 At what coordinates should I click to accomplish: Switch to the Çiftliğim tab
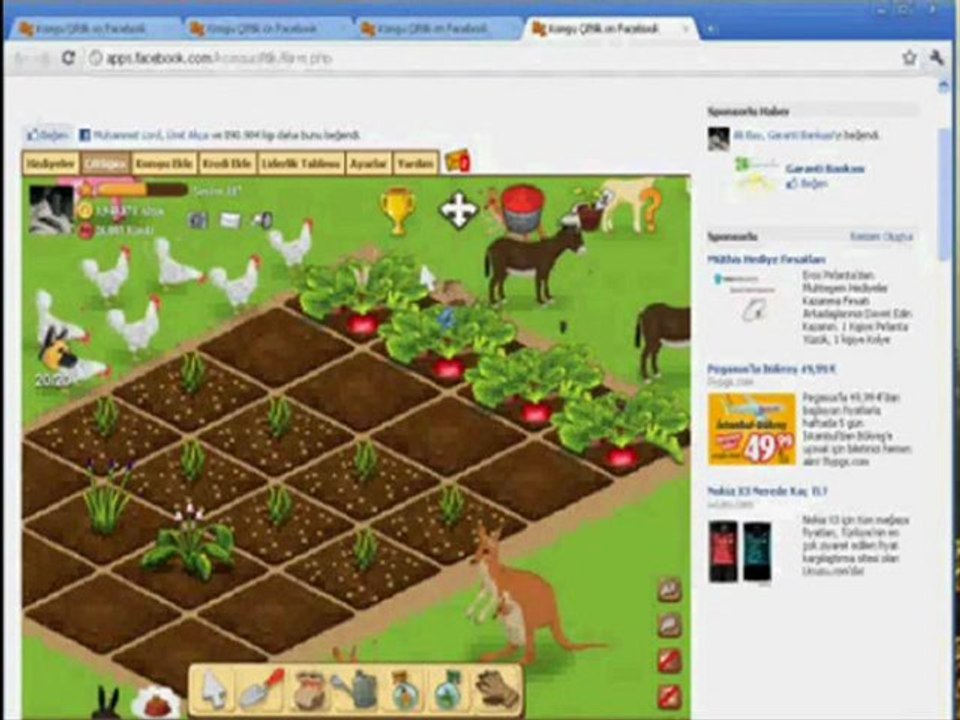coord(105,163)
